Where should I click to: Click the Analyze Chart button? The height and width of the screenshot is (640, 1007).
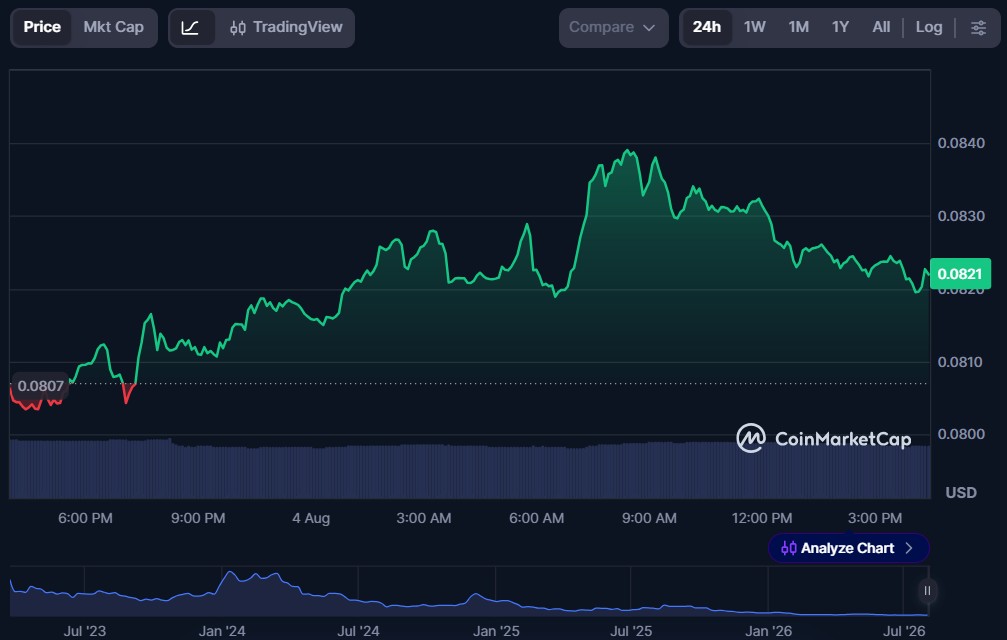click(848, 548)
